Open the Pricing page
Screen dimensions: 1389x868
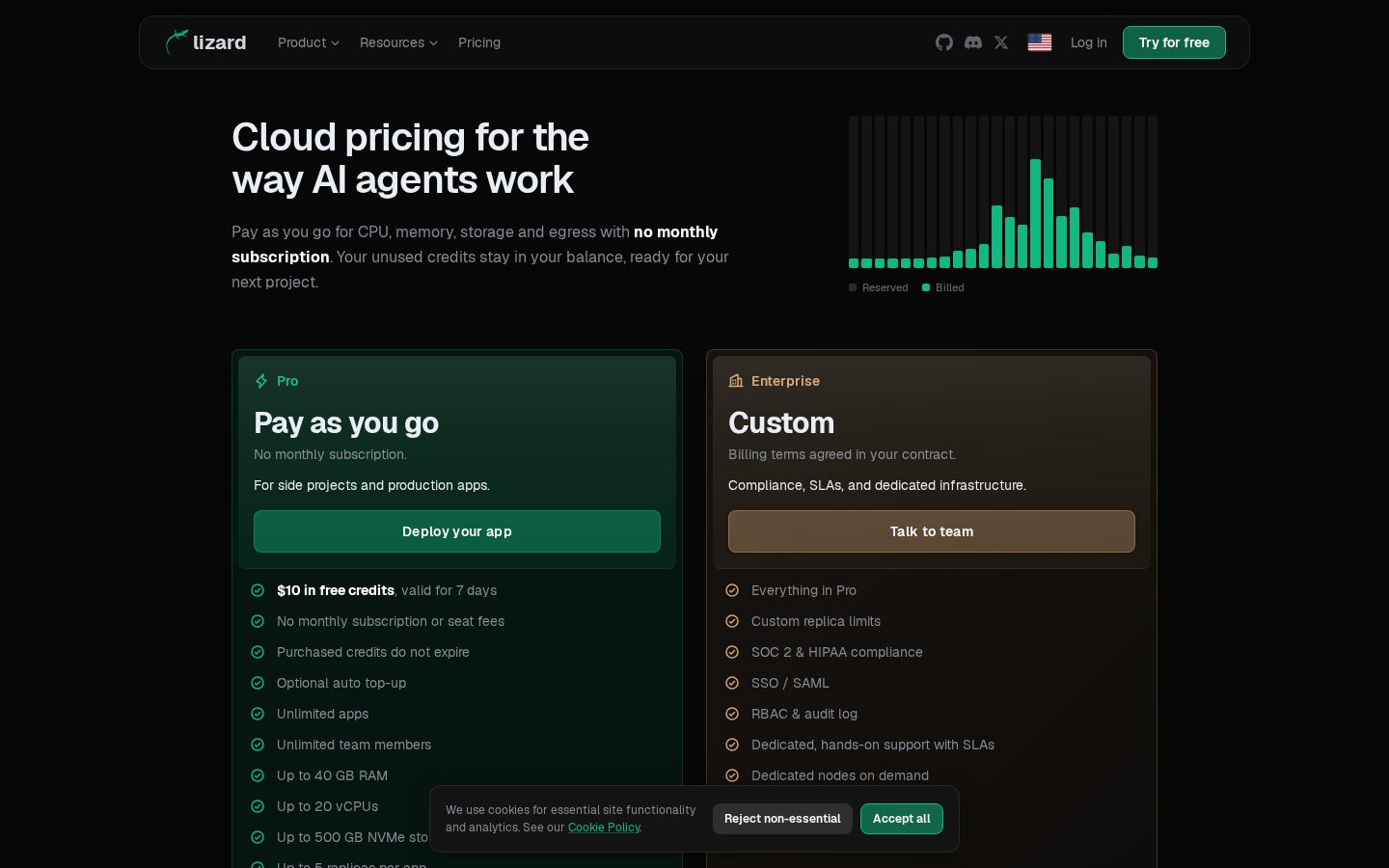coord(479,42)
